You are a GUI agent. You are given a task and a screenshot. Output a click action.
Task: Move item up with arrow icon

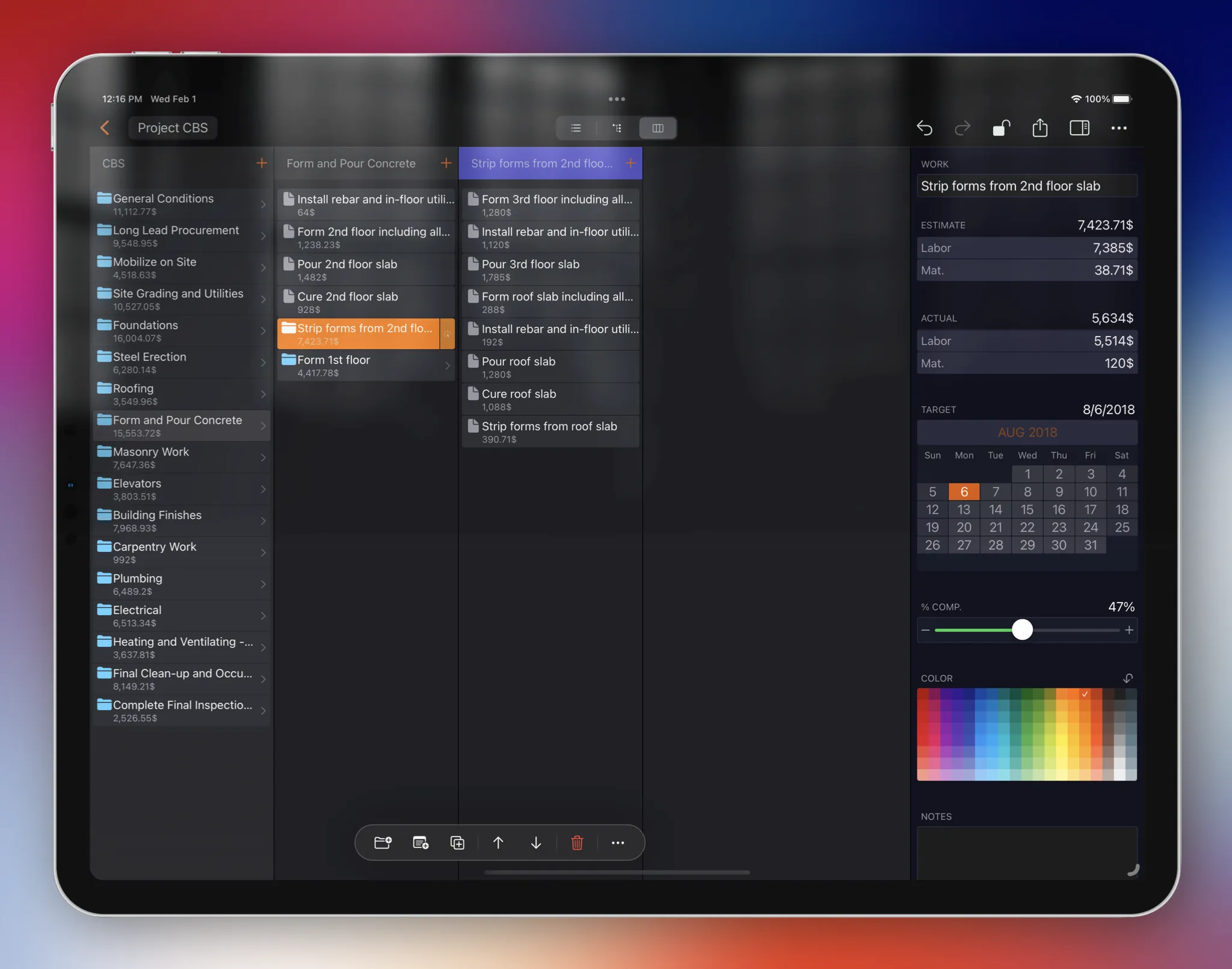tap(498, 843)
